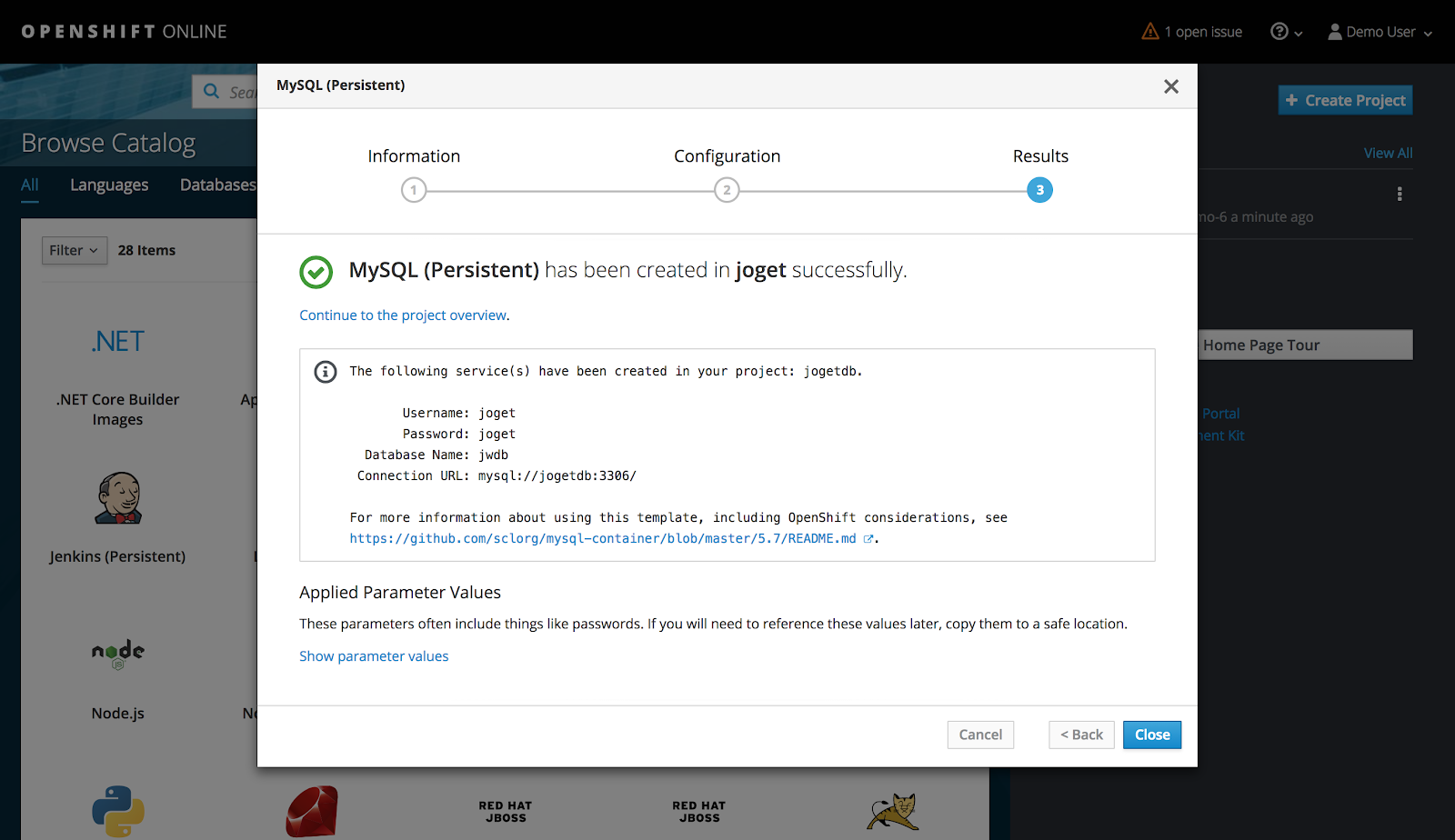The image size is (1455, 840).
Task: Select wizard step 3 Results
Action: [x=1039, y=190]
